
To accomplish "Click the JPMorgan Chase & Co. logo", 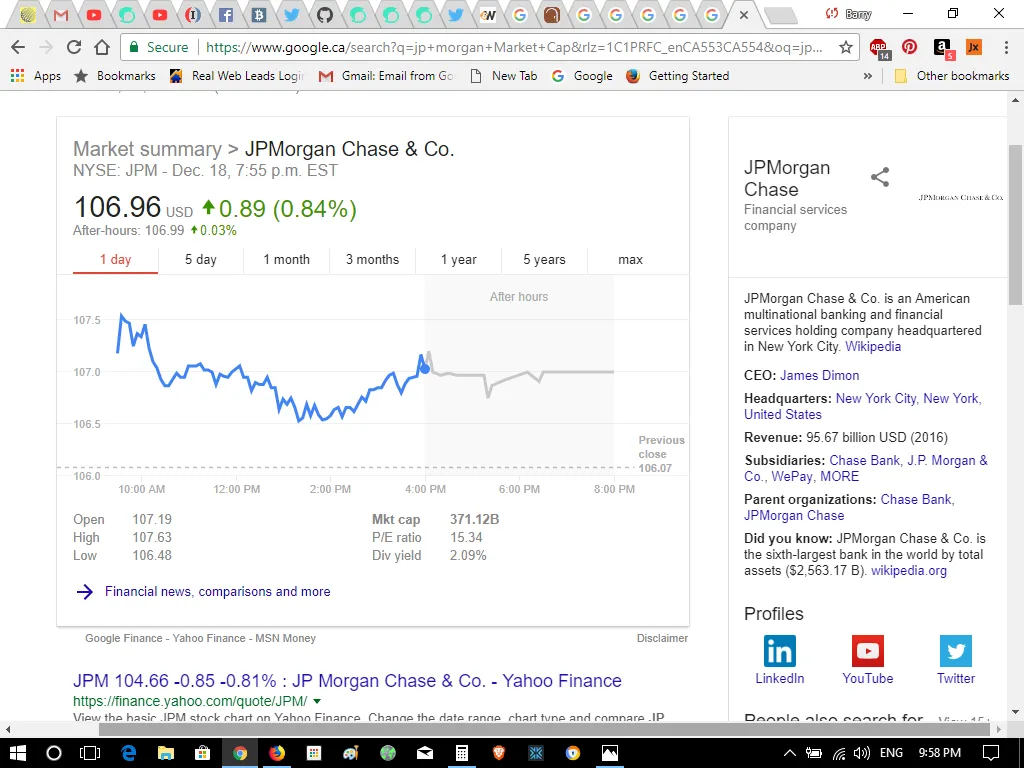I will tap(961, 197).
